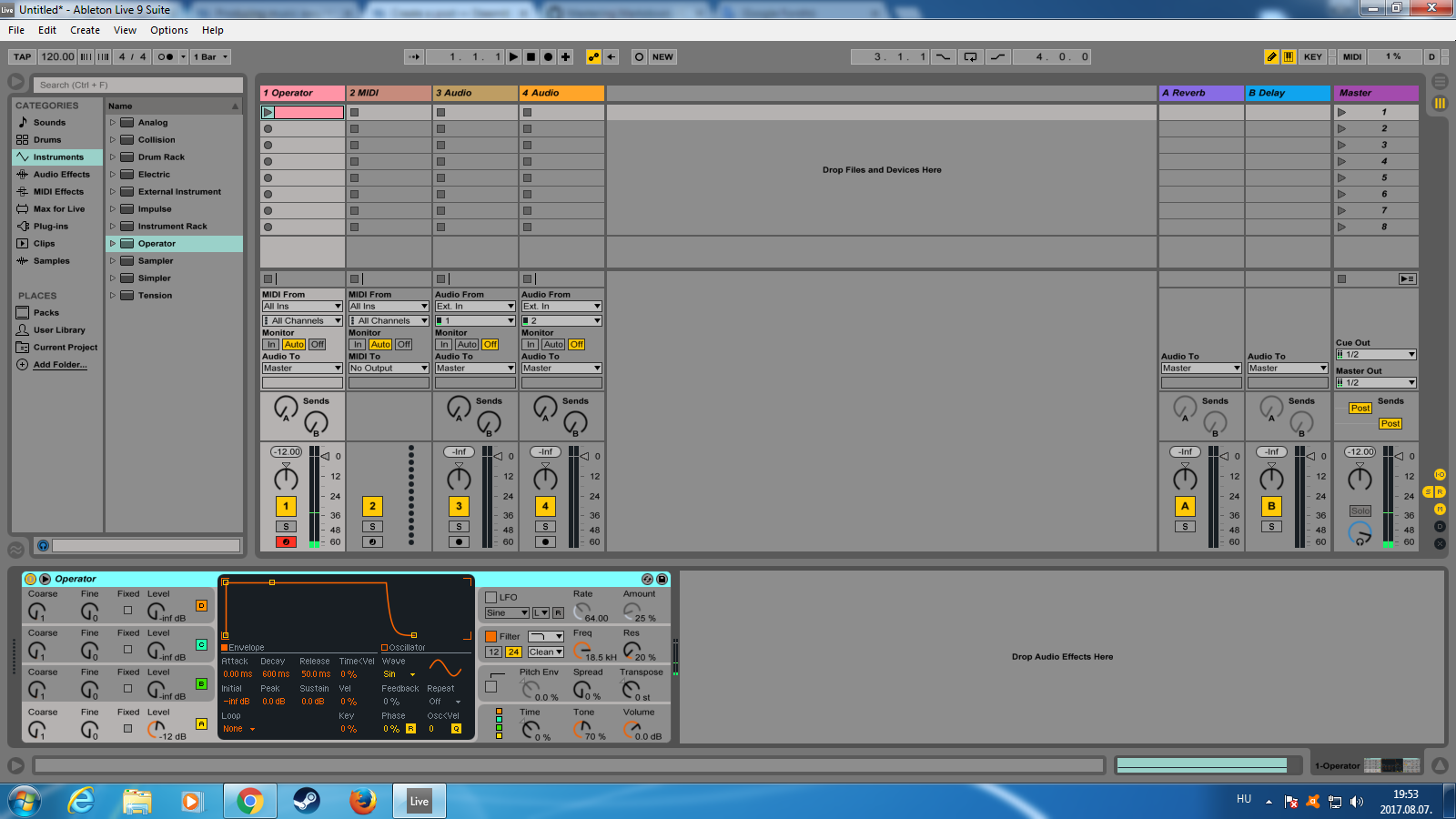Viewport: 1456px width, 819px height.
Task: Toggle Draw Mode pencil icon
Action: 1271,56
